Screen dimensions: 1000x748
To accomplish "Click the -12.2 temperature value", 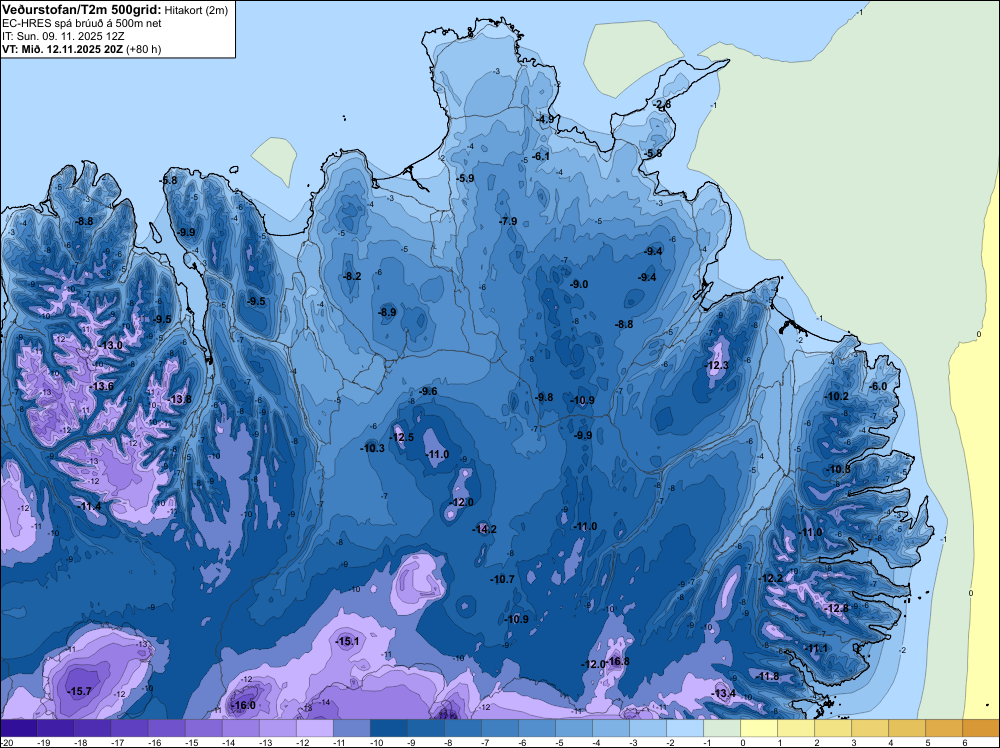I will [770, 578].
